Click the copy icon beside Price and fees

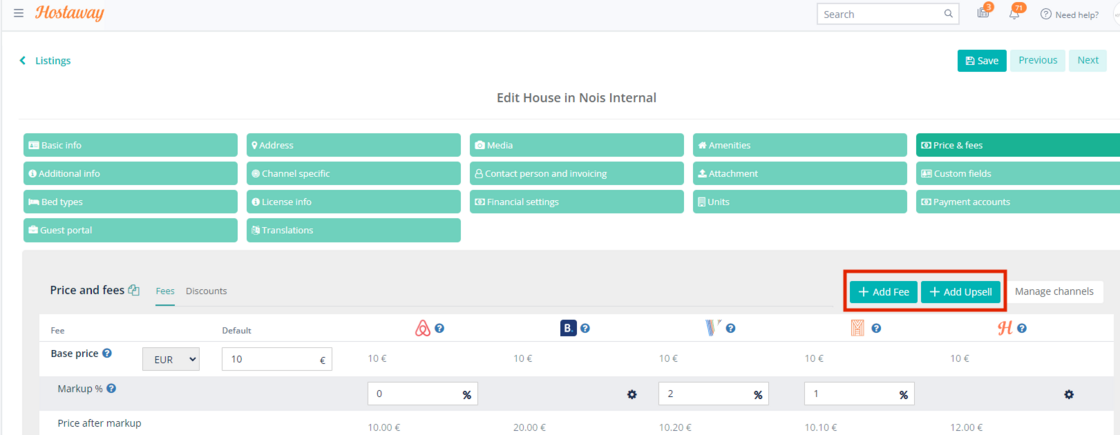[134, 290]
